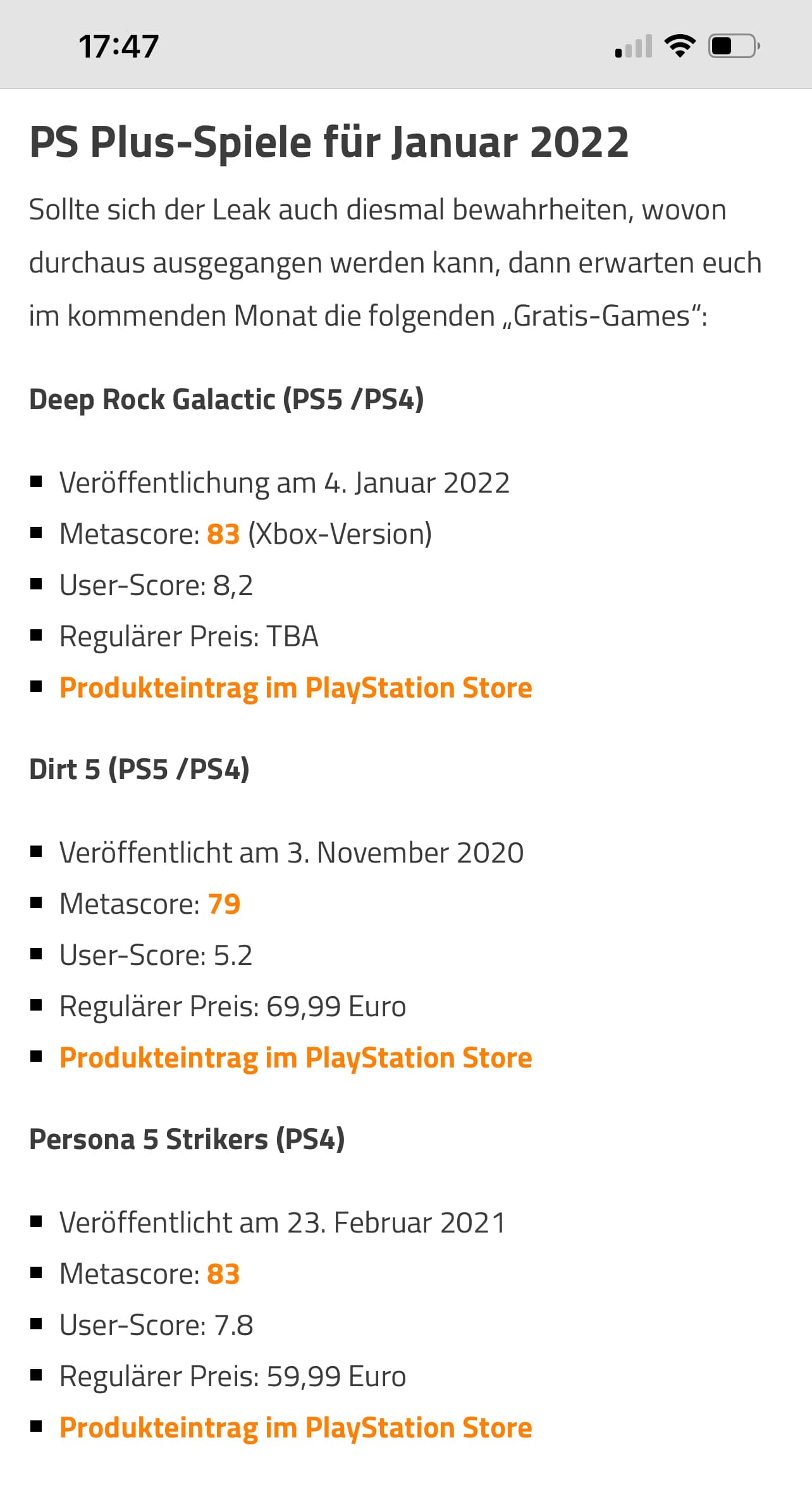Tap the 17:47 clock in status bar
Screen dimensions: 812x1495
pyautogui.click(x=118, y=47)
